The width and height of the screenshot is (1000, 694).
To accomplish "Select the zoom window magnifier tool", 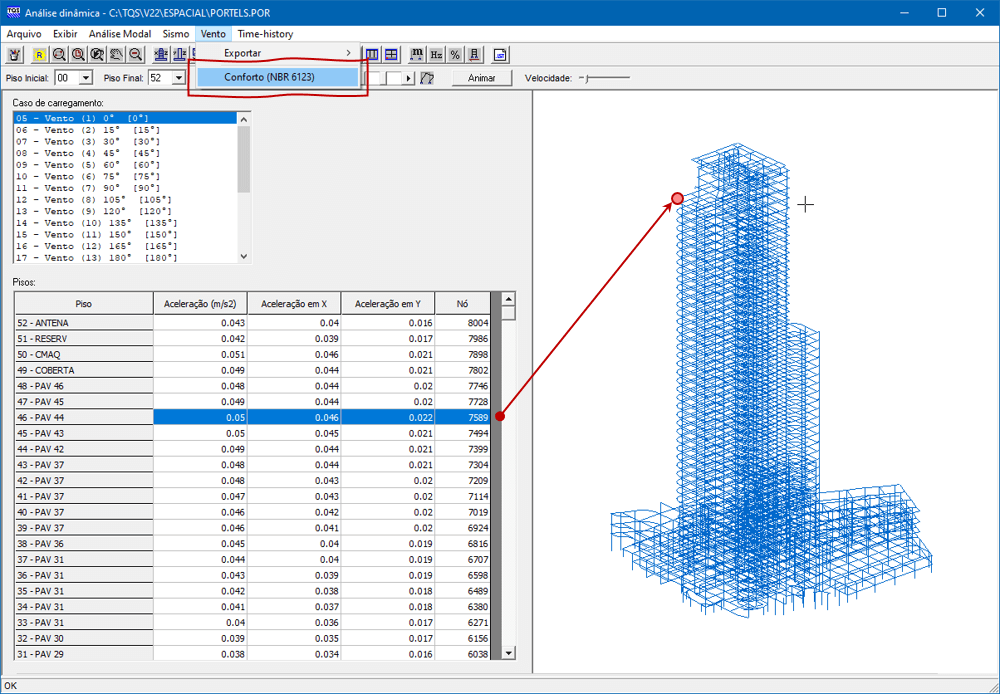I will pos(59,55).
